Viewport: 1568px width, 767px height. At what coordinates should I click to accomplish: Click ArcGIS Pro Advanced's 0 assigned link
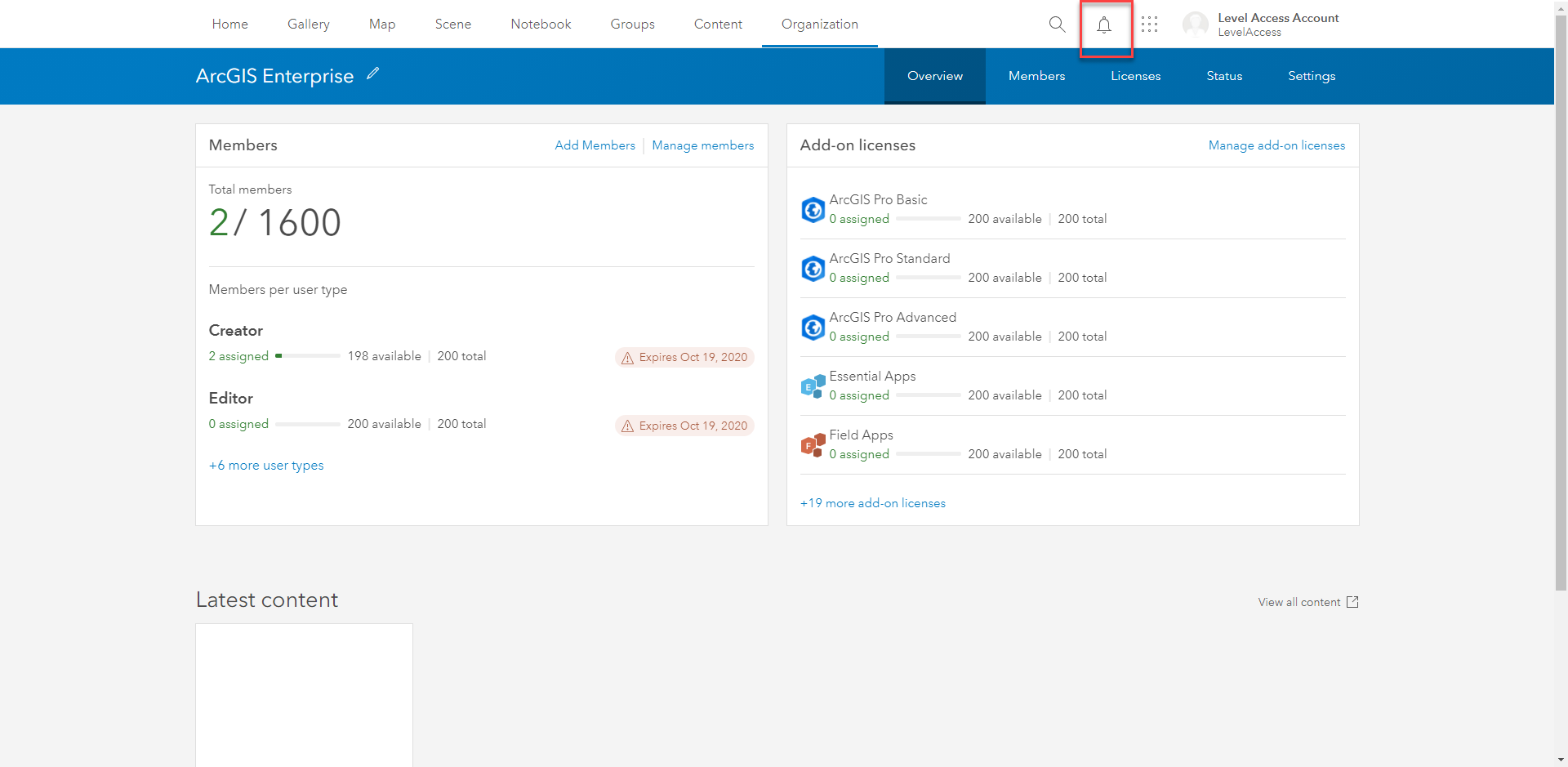tap(859, 337)
